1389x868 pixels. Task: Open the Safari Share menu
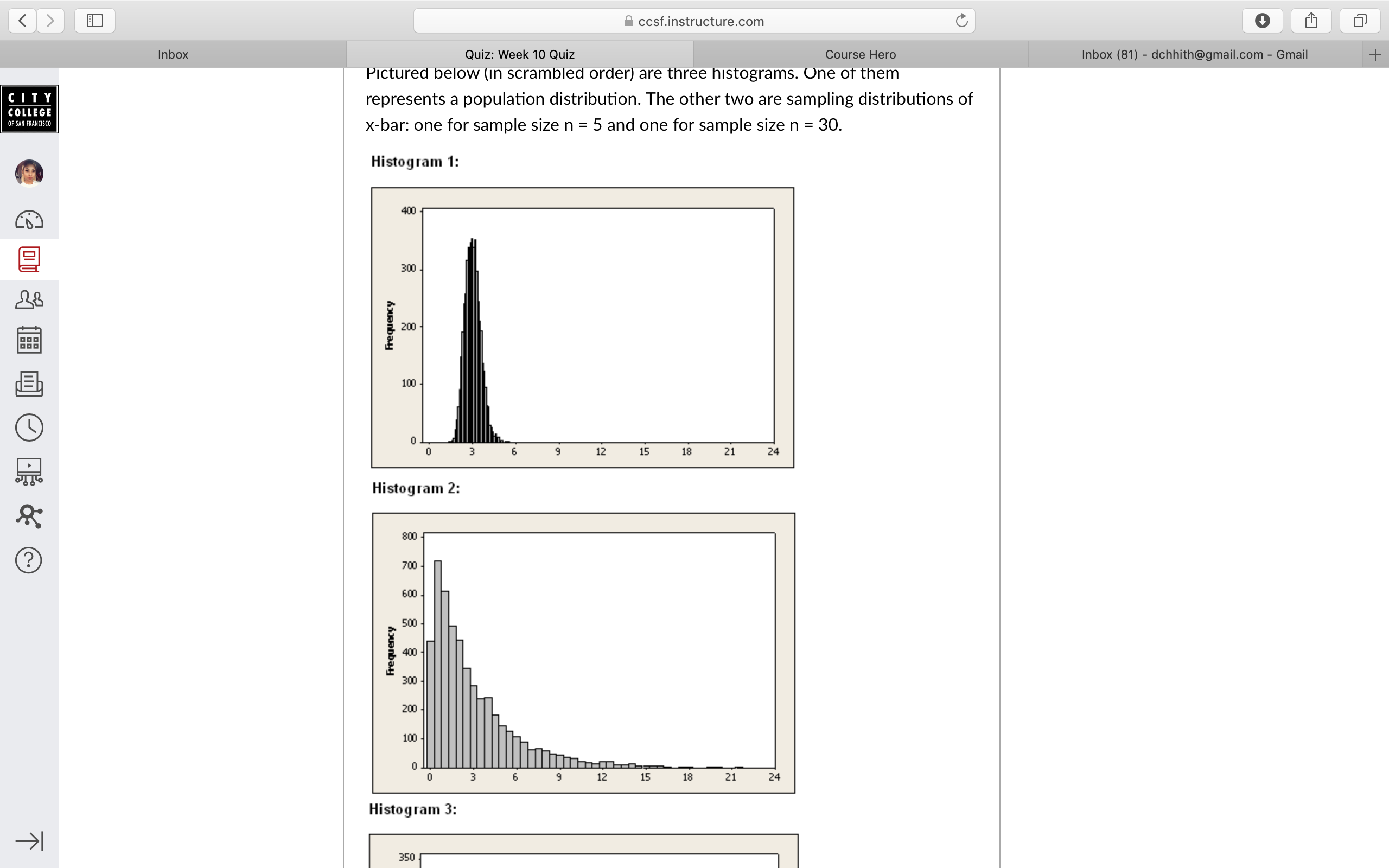(1311, 21)
